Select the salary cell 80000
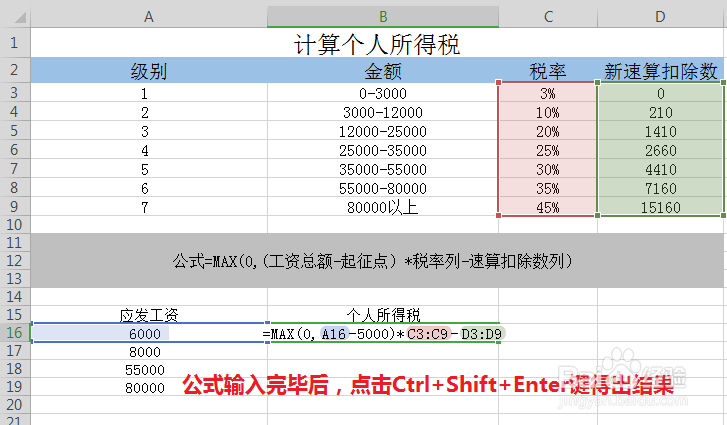Screen dimensions: 727x425 149,387
